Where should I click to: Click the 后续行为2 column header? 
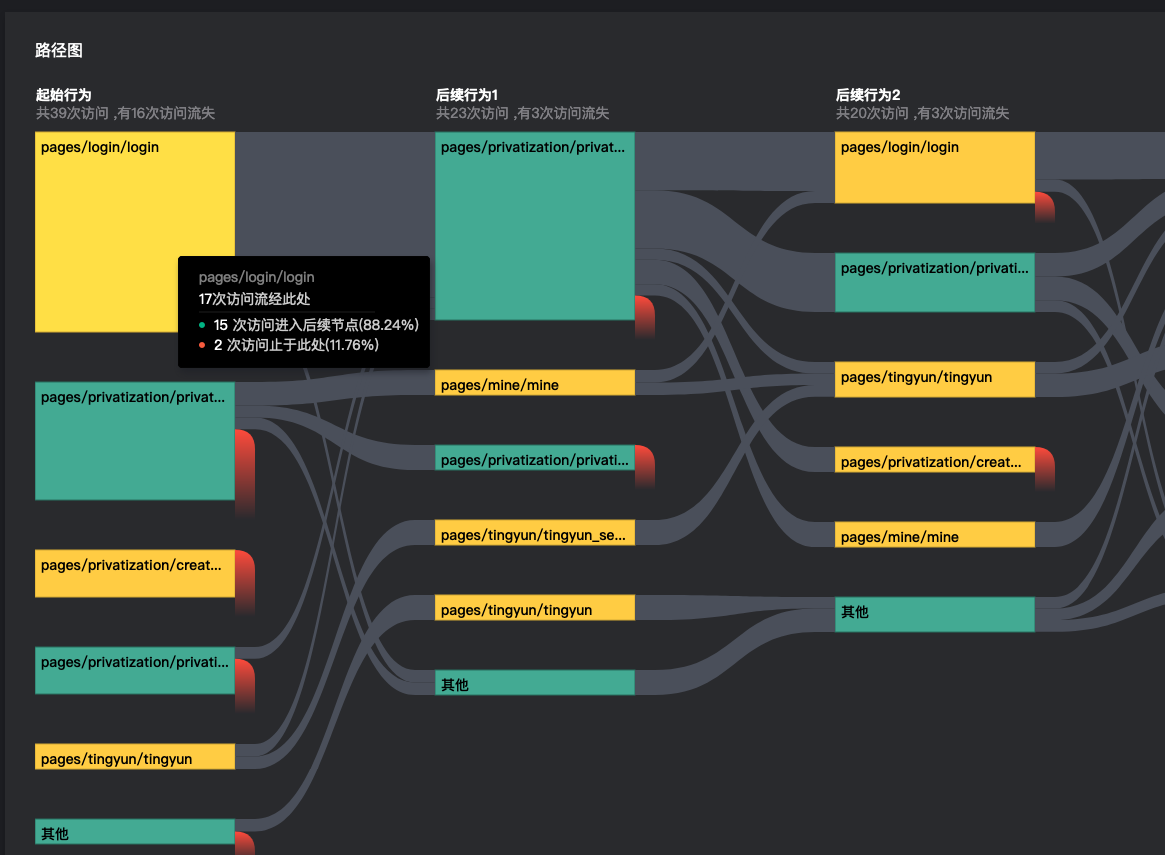[x=868, y=95]
